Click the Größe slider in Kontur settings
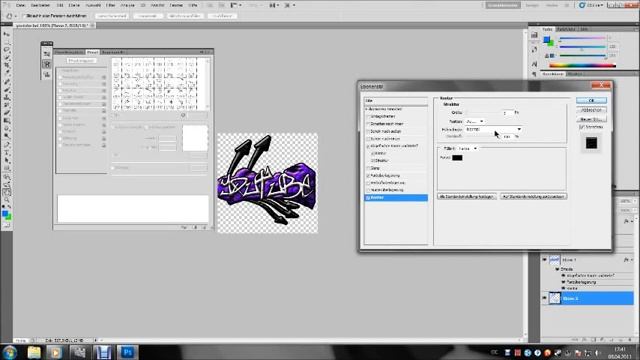 point(483,113)
